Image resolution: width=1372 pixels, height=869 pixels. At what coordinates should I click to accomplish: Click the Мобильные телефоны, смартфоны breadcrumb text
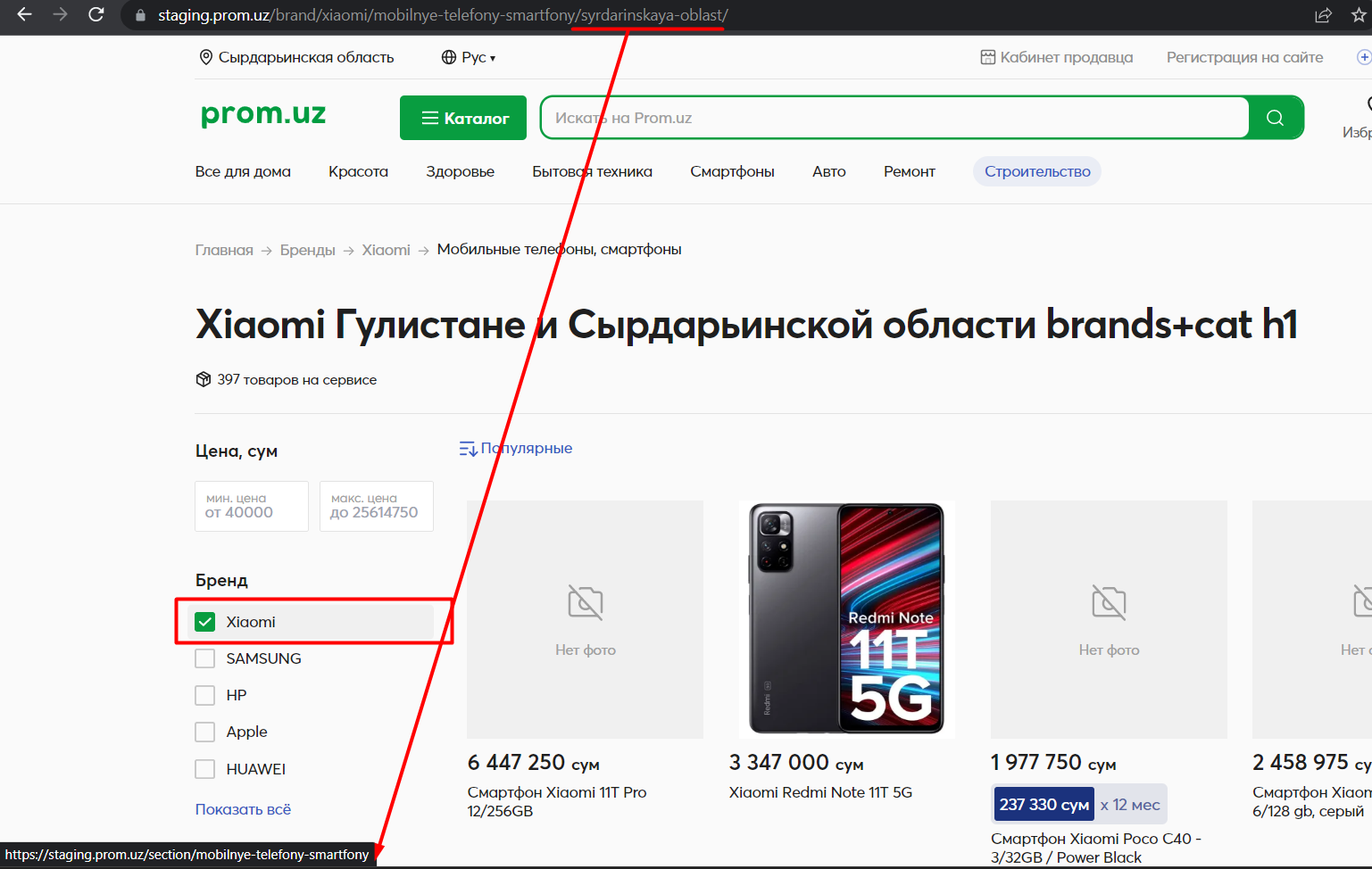click(560, 250)
